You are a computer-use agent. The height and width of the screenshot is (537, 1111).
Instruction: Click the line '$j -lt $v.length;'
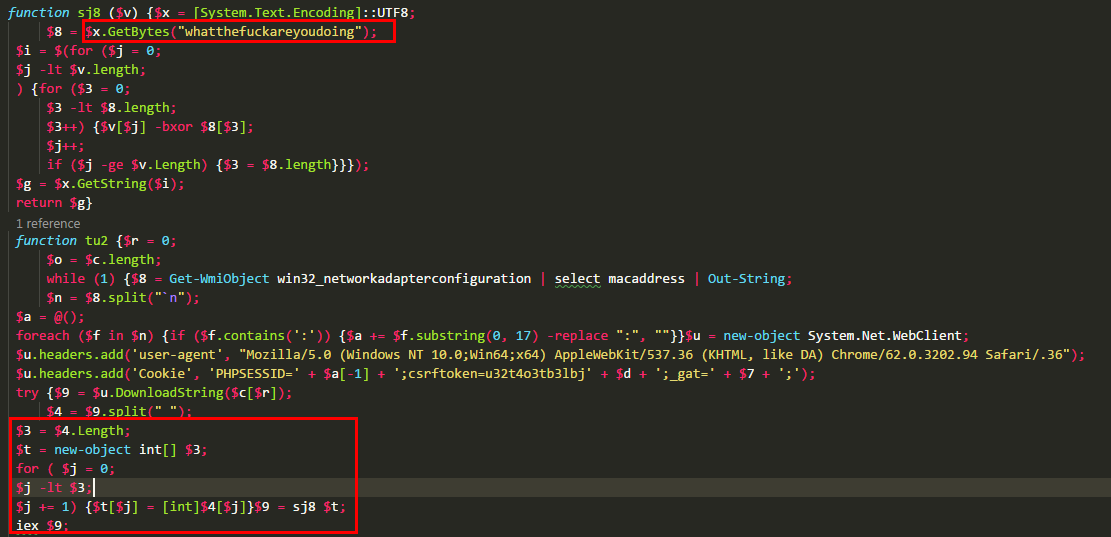pos(83,70)
